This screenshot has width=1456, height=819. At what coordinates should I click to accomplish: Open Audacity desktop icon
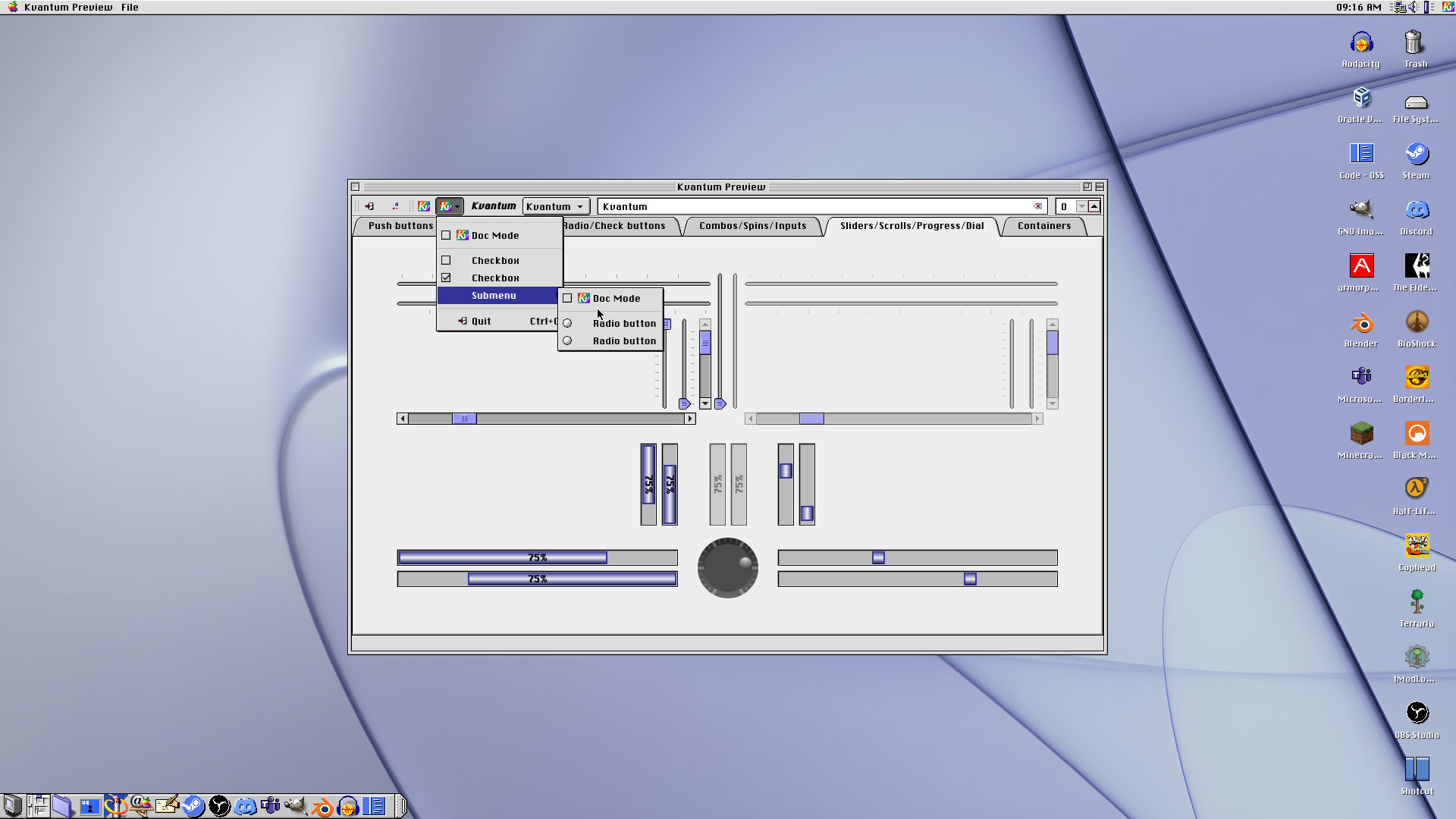tap(1361, 50)
